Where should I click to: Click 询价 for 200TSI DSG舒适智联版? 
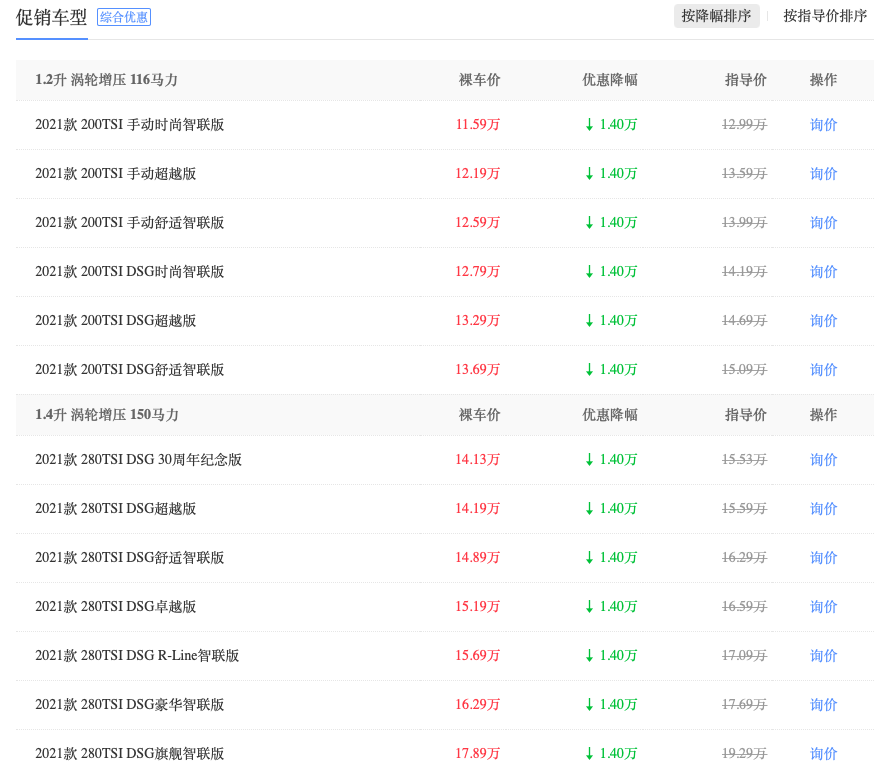click(x=823, y=370)
